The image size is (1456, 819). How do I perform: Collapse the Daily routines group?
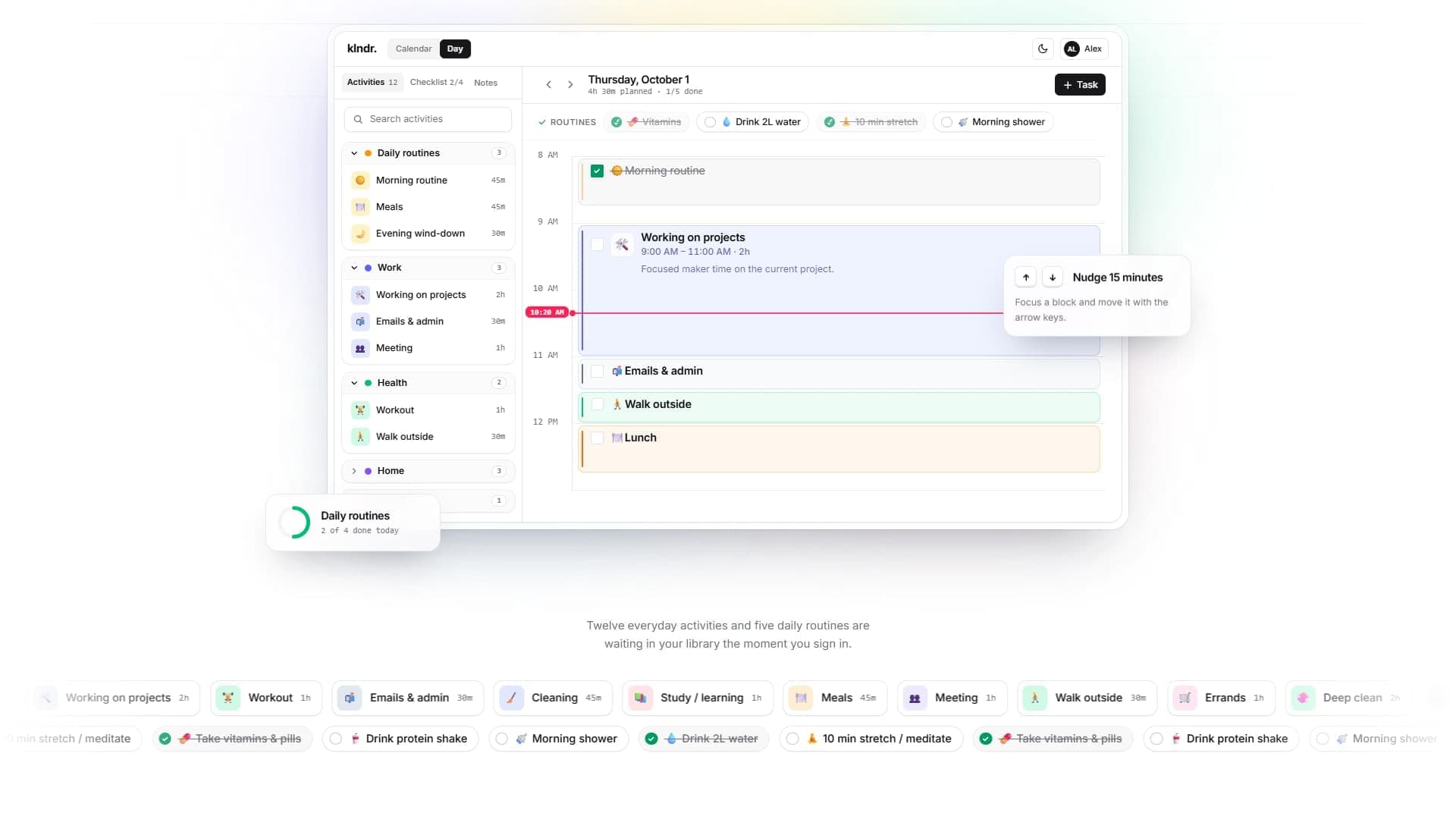(354, 153)
